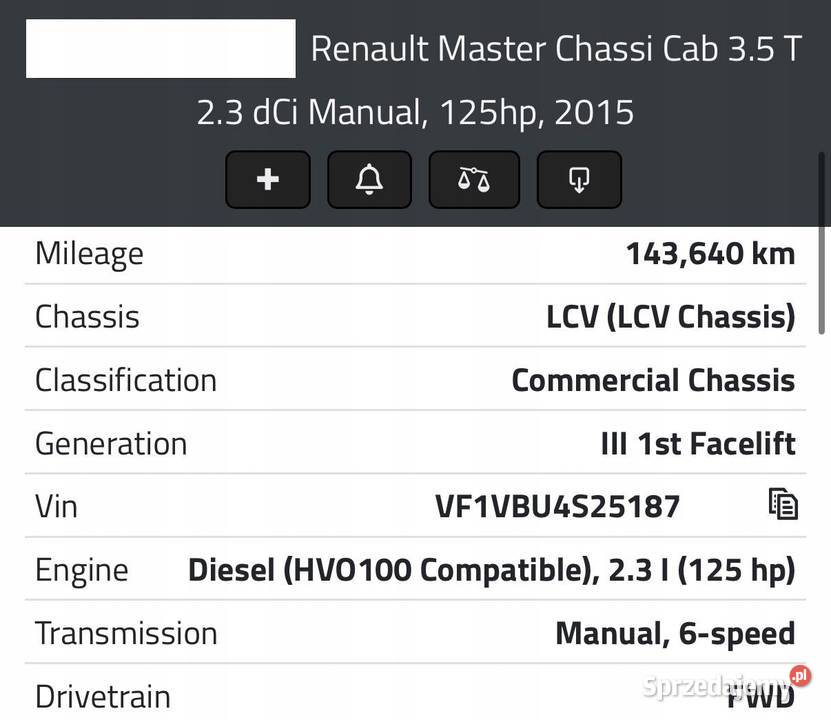This screenshot has width=831, height=720.
Task: Add this vehicle using the plus icon
Action: [267, 178]
